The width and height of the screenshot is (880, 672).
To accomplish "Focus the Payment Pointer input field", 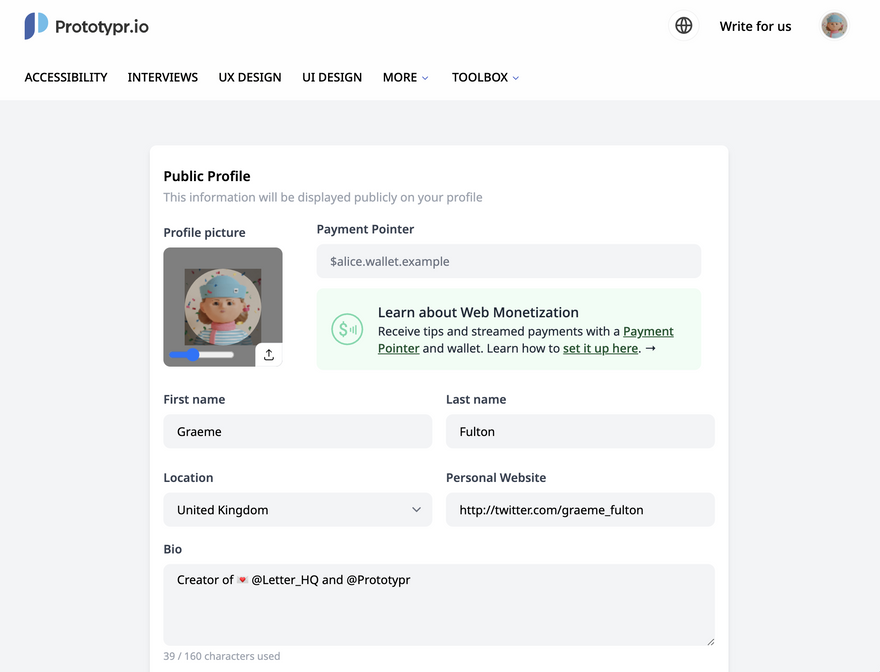I will coord(508,261).
